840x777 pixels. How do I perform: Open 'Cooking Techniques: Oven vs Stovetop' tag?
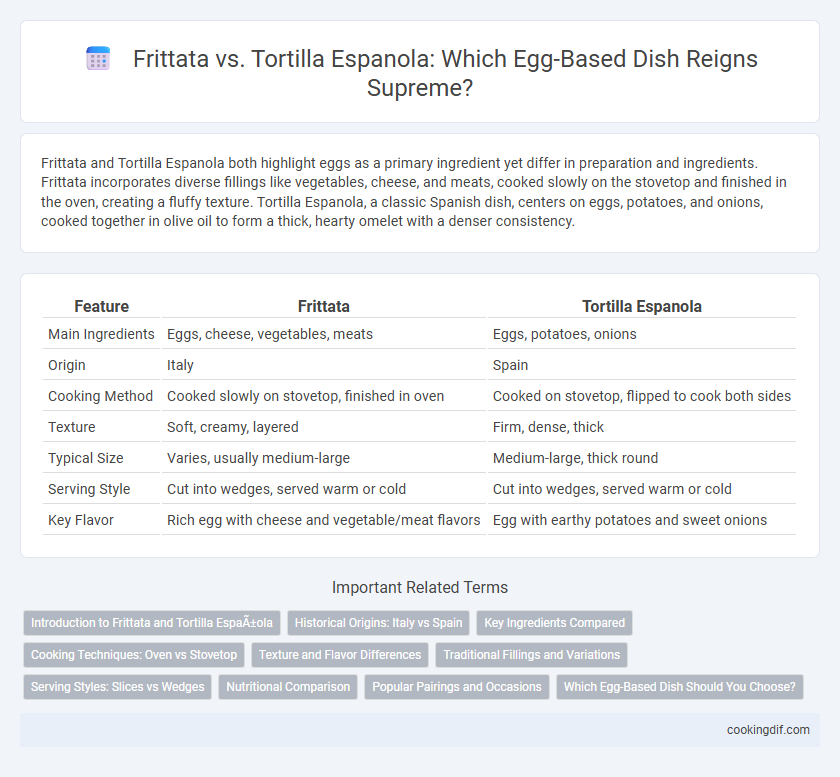click(134, 655)
